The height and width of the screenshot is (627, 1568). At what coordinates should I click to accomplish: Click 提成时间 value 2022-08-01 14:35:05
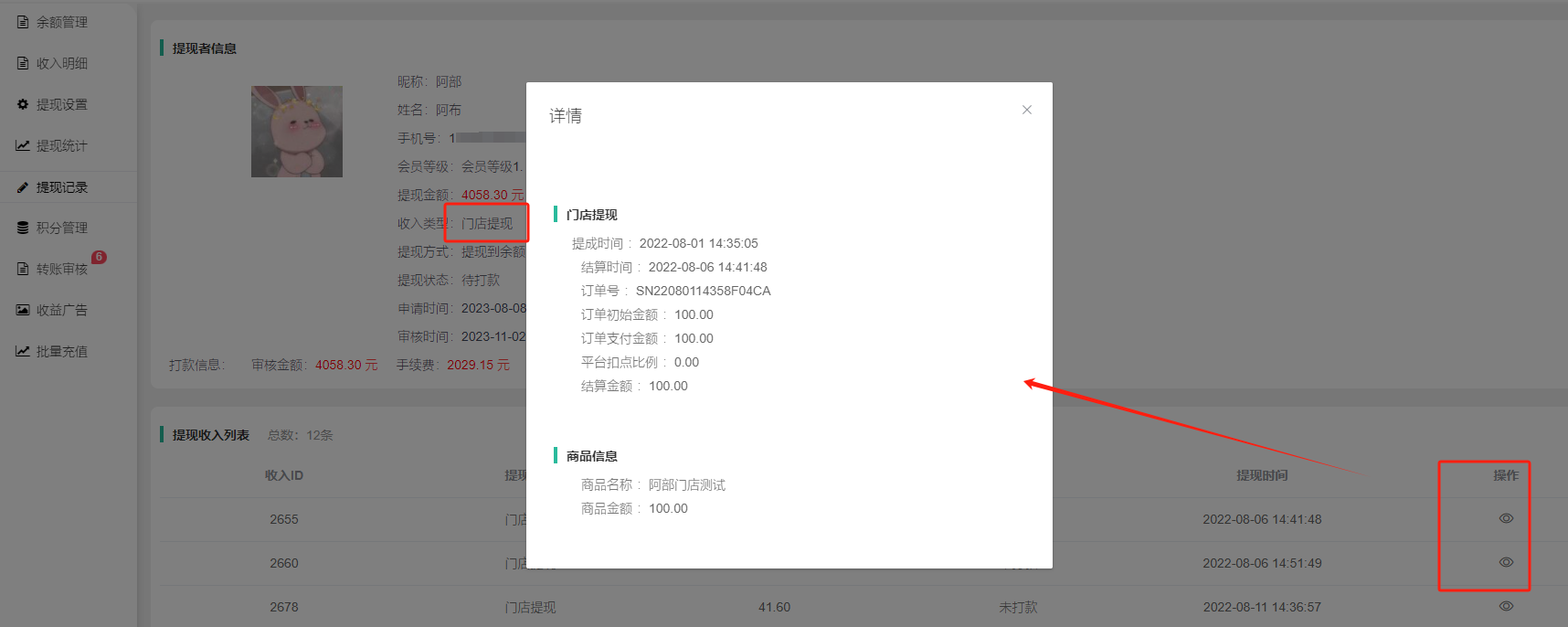click(x=699, y=243)
